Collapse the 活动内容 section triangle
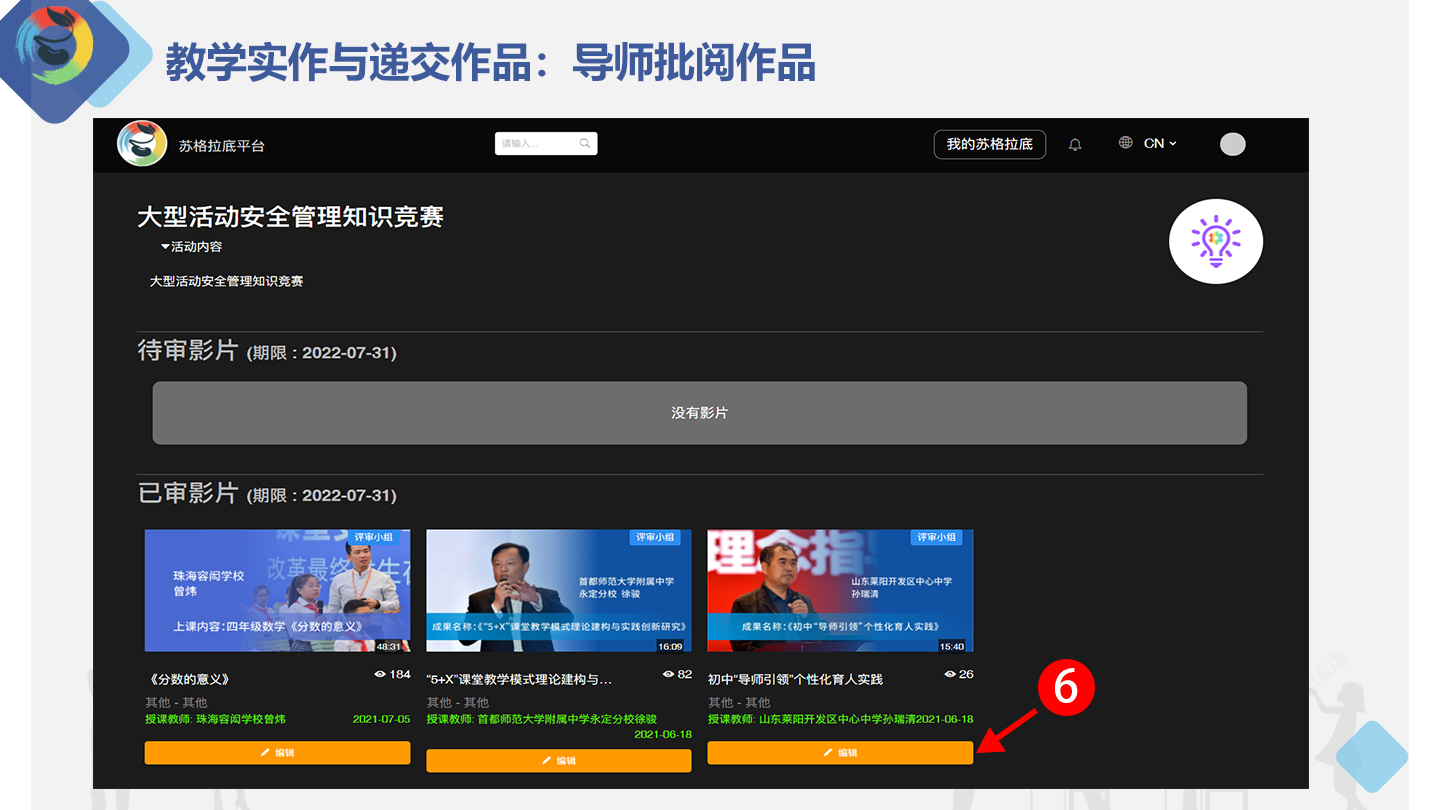The height and width of the screenshot is (810, 1440). (165, 247)
